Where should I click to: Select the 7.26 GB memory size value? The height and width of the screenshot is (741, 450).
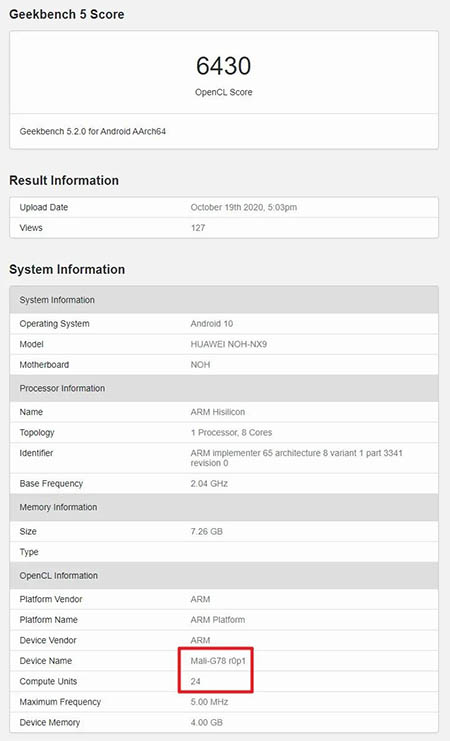[x=206, y=531]
